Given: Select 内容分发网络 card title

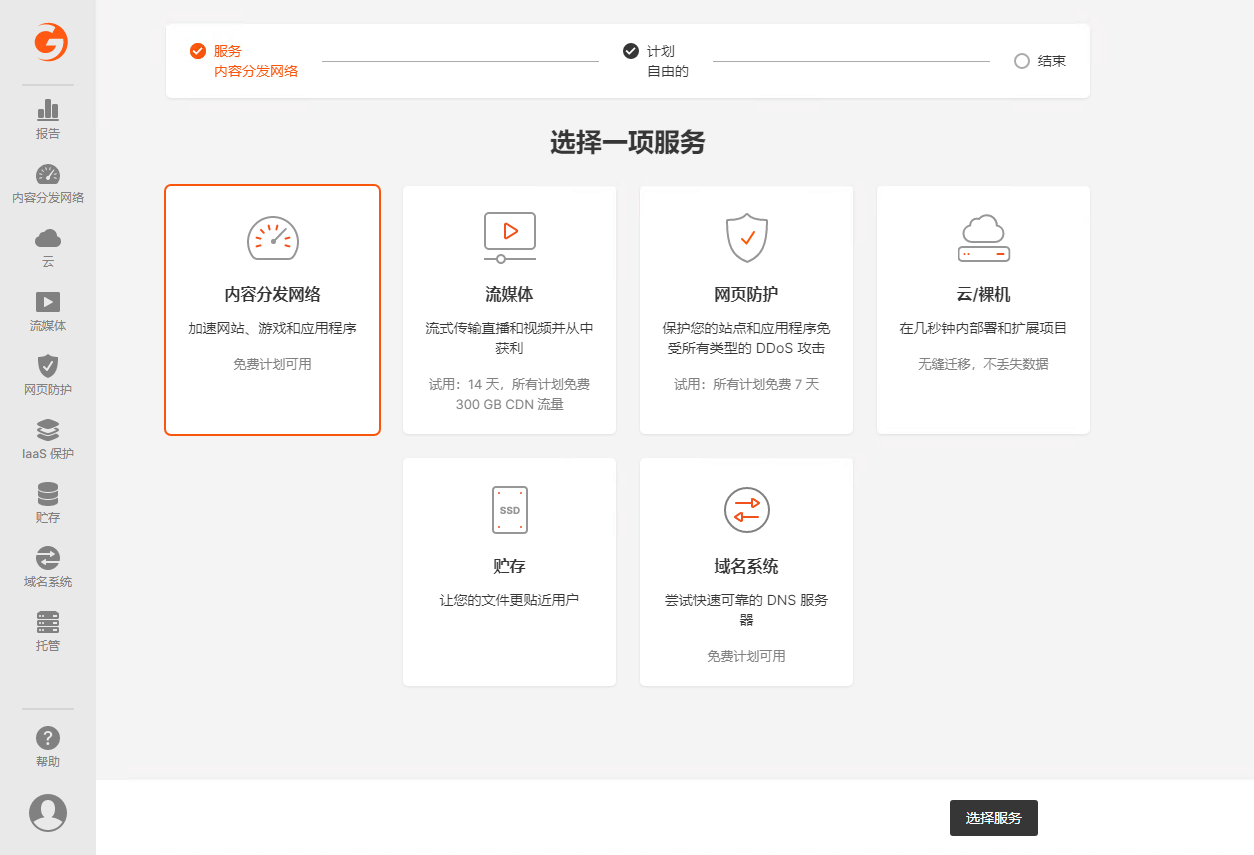Looking at the screenshot, I should coord(273,295).
